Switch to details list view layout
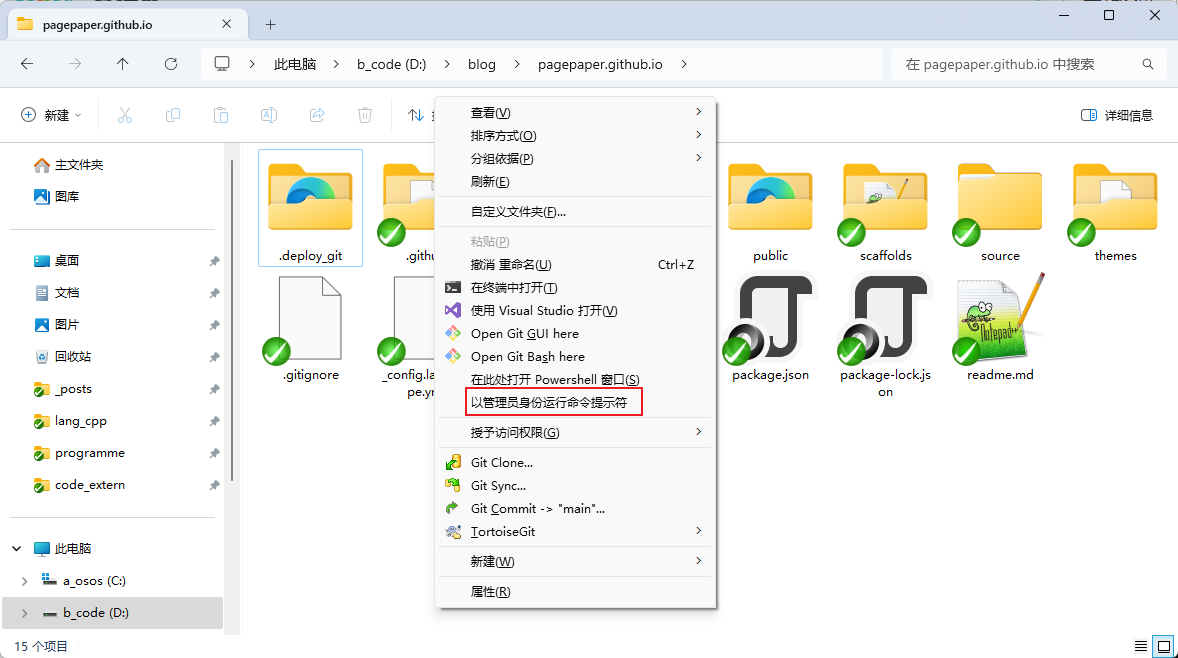The width and height of the screenshot is (1178, 658). coord(1141,646)
